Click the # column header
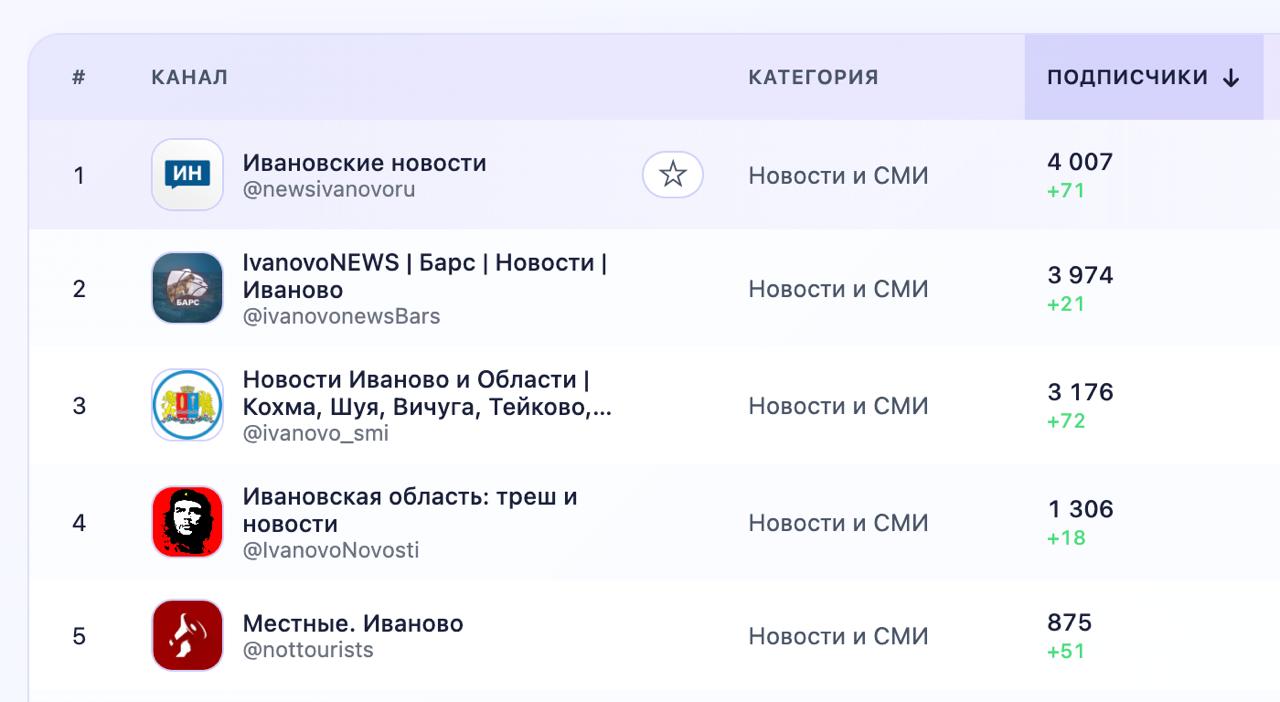Viewport: 1280px width, 702px height. (x=79, y=77)
